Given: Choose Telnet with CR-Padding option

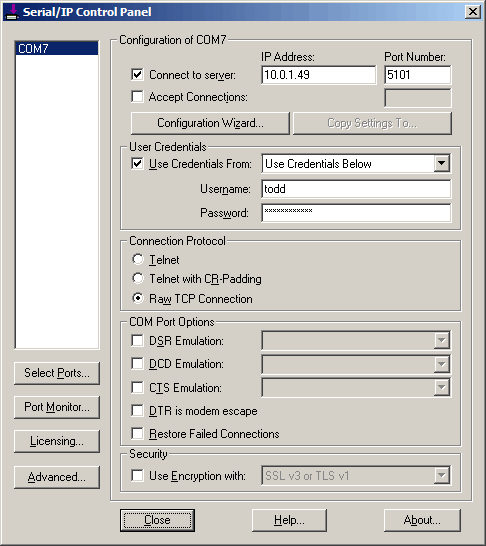Looking at the screenshot, I should coord(138,278).
